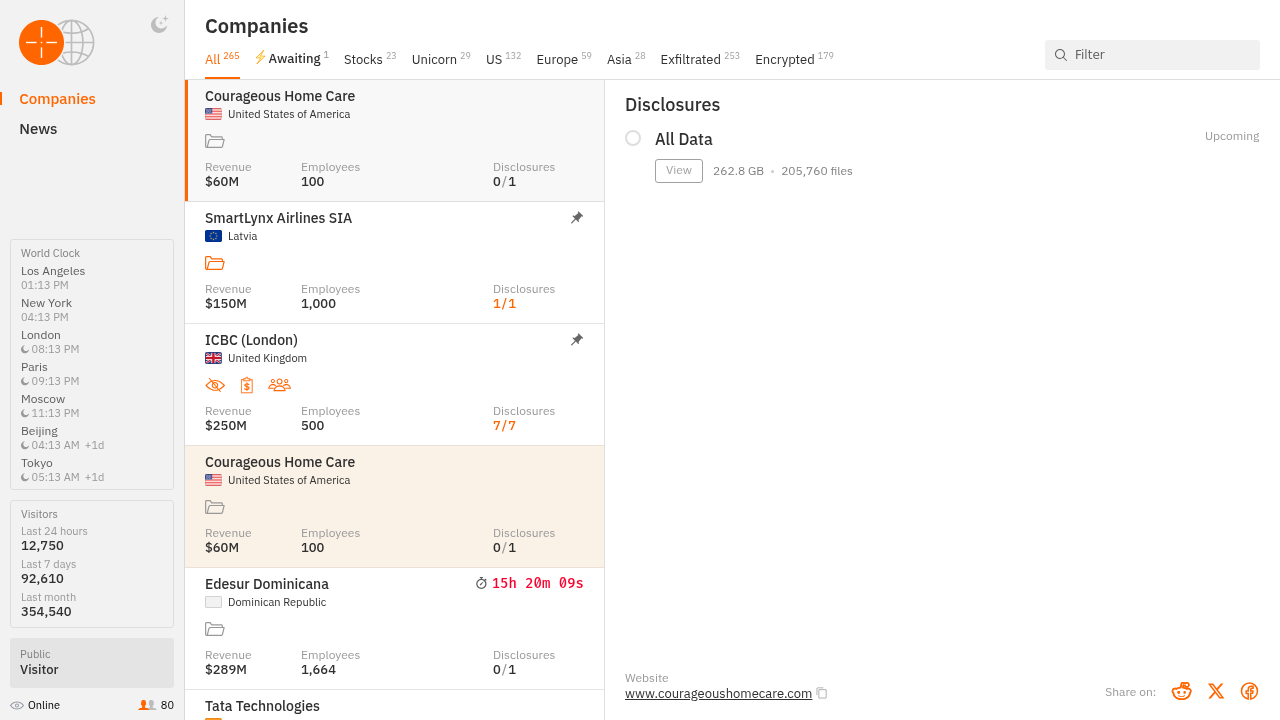
Task: Click the X share icon
Action: 1216,691
